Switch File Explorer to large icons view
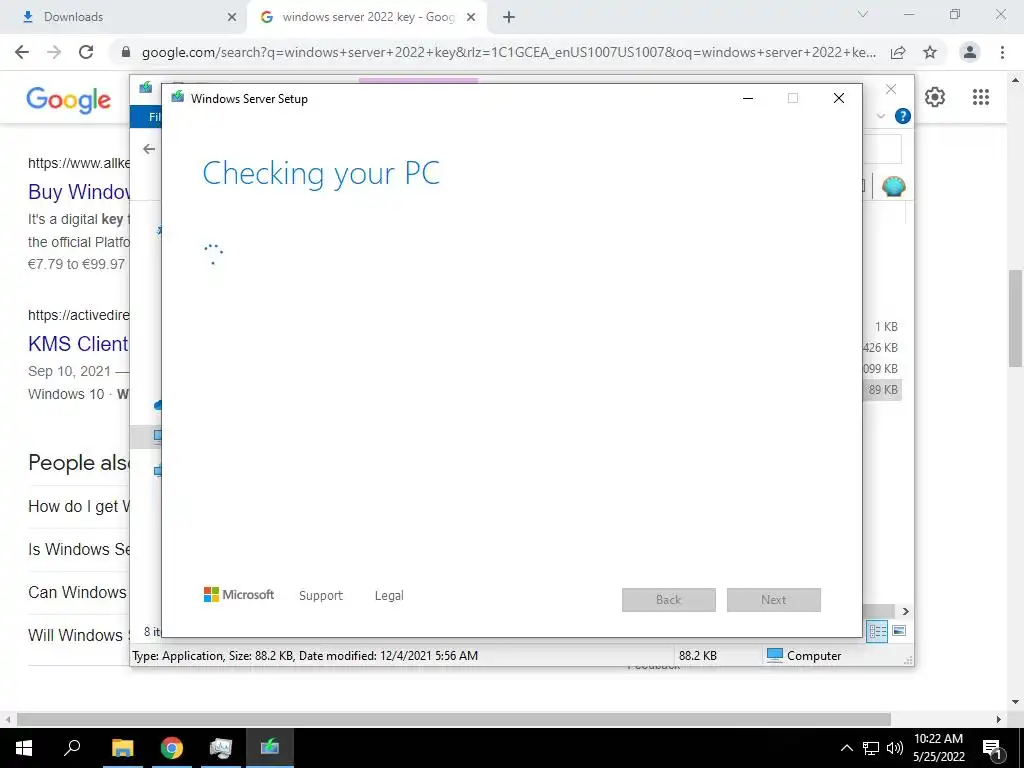 point(899,631)
